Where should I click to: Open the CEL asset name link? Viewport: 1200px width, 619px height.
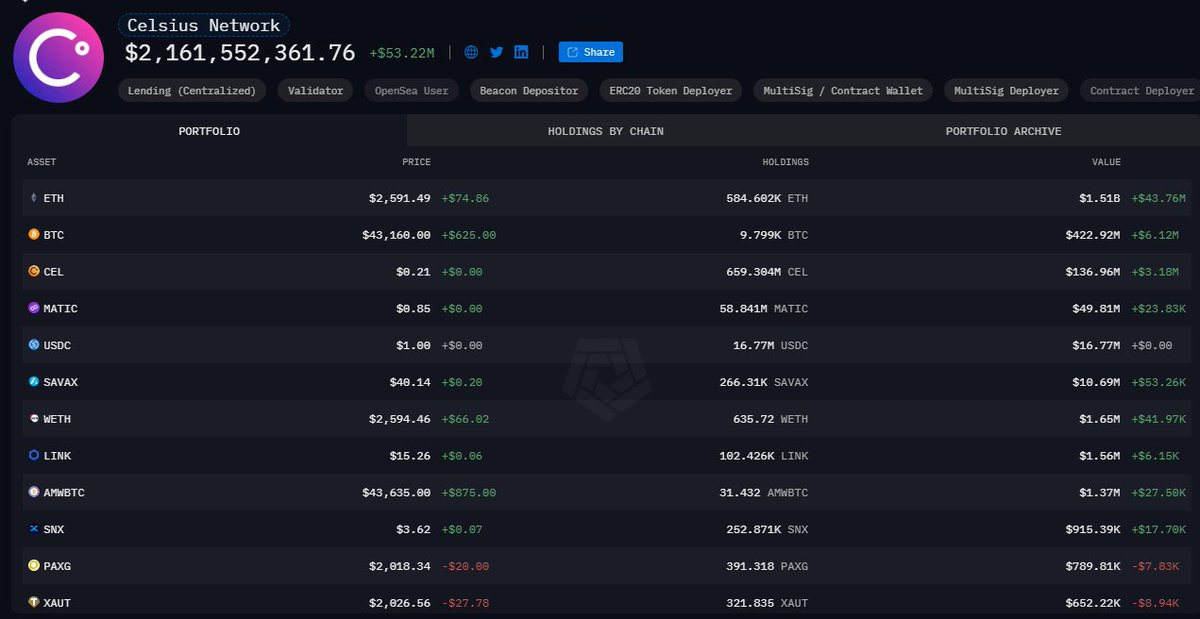(x=53, y=272)
